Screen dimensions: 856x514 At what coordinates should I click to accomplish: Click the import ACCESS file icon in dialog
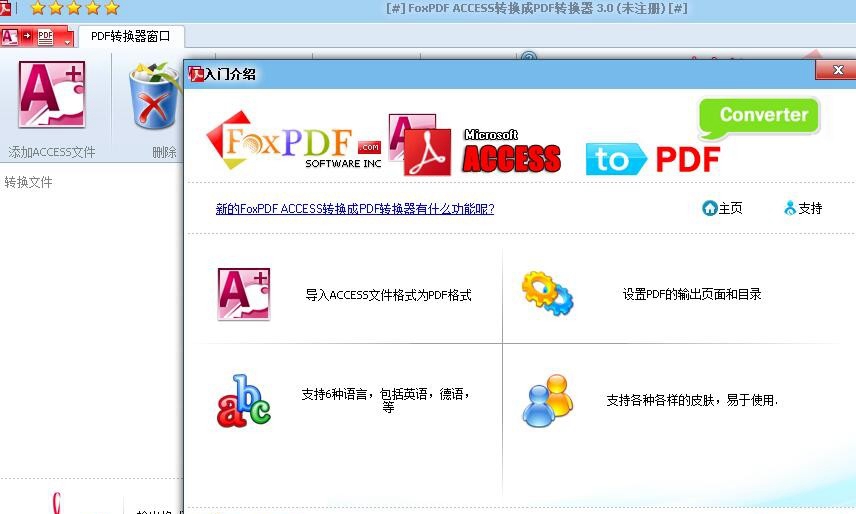point(243,294)
